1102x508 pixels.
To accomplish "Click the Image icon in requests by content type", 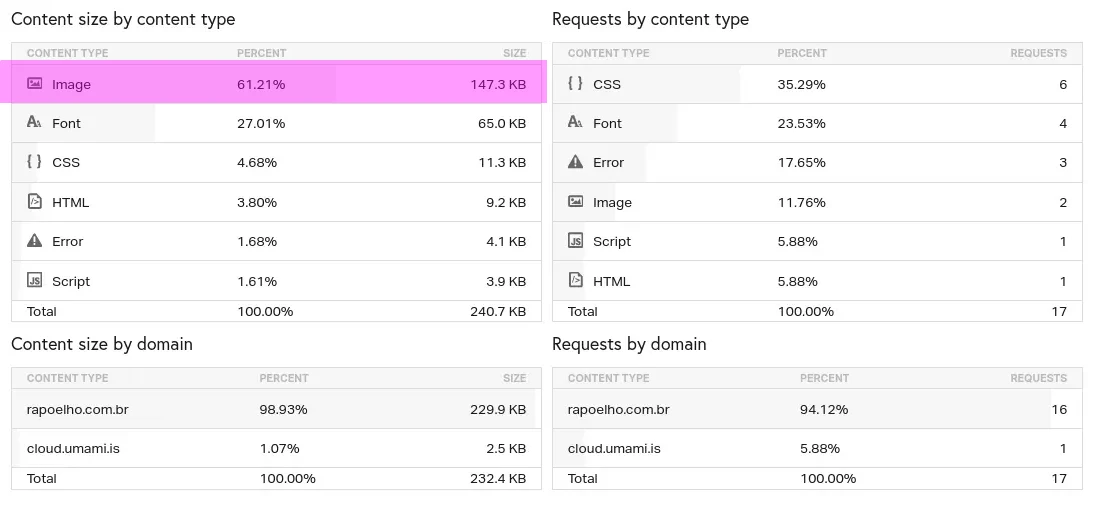I will pos(575,202).
